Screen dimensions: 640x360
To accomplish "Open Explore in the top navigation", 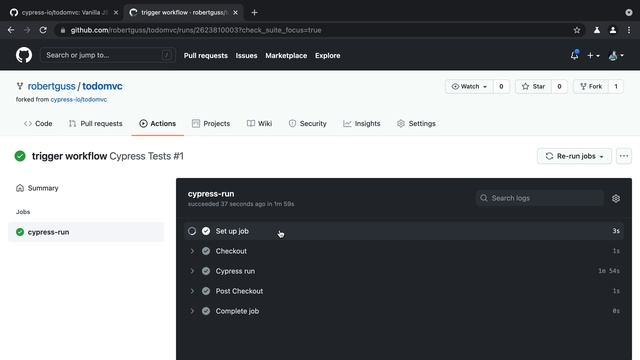I will point(327,56).
